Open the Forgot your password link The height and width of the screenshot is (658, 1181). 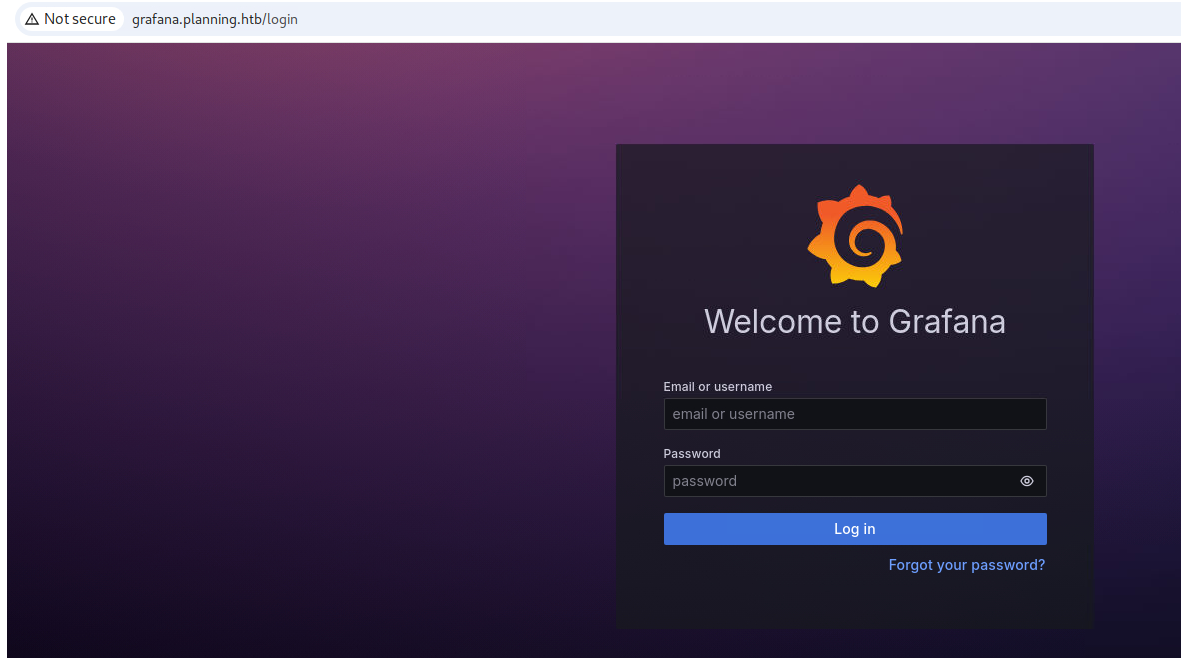pyautogui.click(x=966, y=565)
